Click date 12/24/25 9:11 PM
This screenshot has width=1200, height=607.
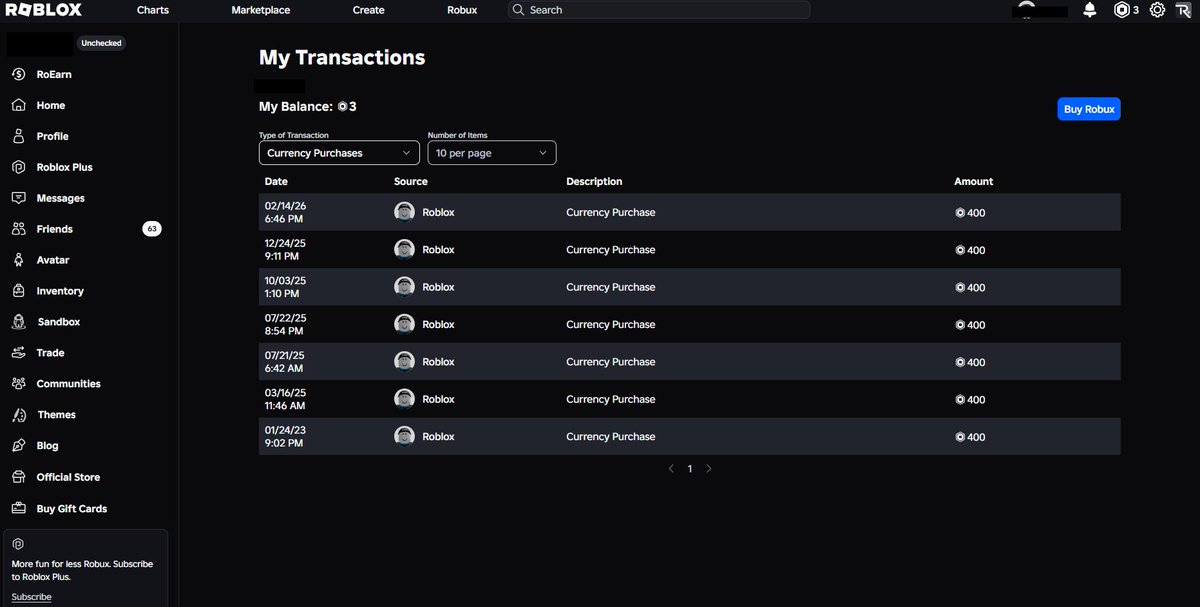tap(285, 250)
